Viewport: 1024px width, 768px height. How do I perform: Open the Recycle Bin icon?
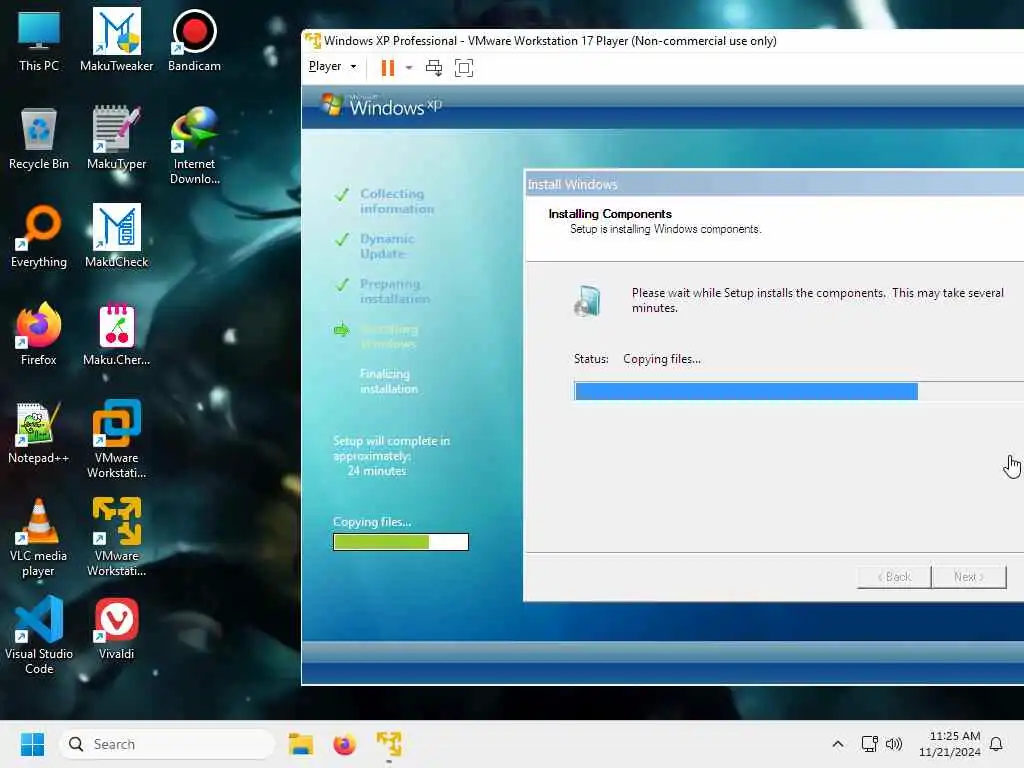39,139
